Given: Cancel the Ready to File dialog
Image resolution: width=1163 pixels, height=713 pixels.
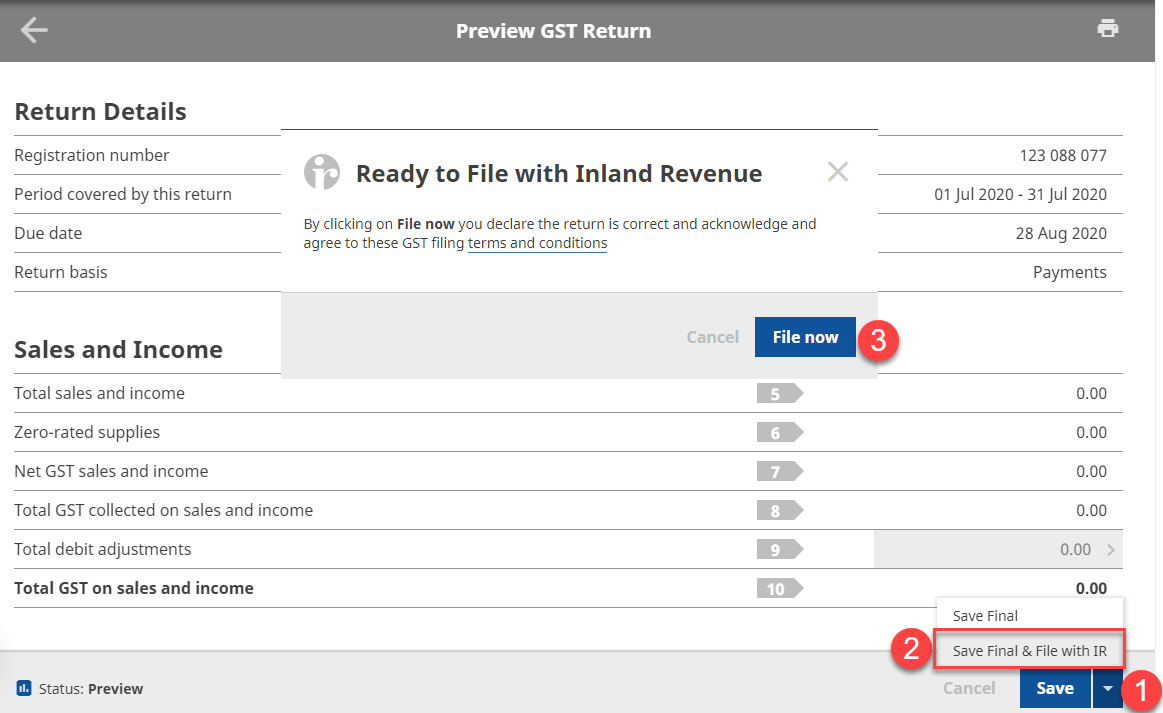Looking at the screenshot, I should pos(837,171).
